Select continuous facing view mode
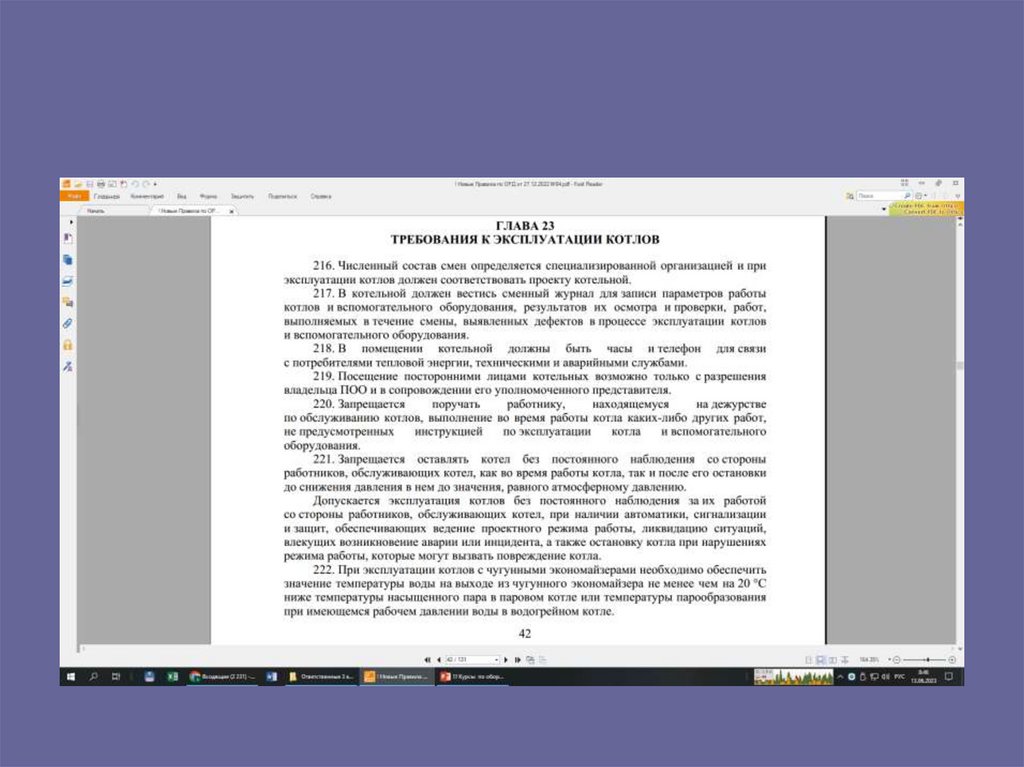The width and height of the screenshot is (1024, 767). [844, 660]
